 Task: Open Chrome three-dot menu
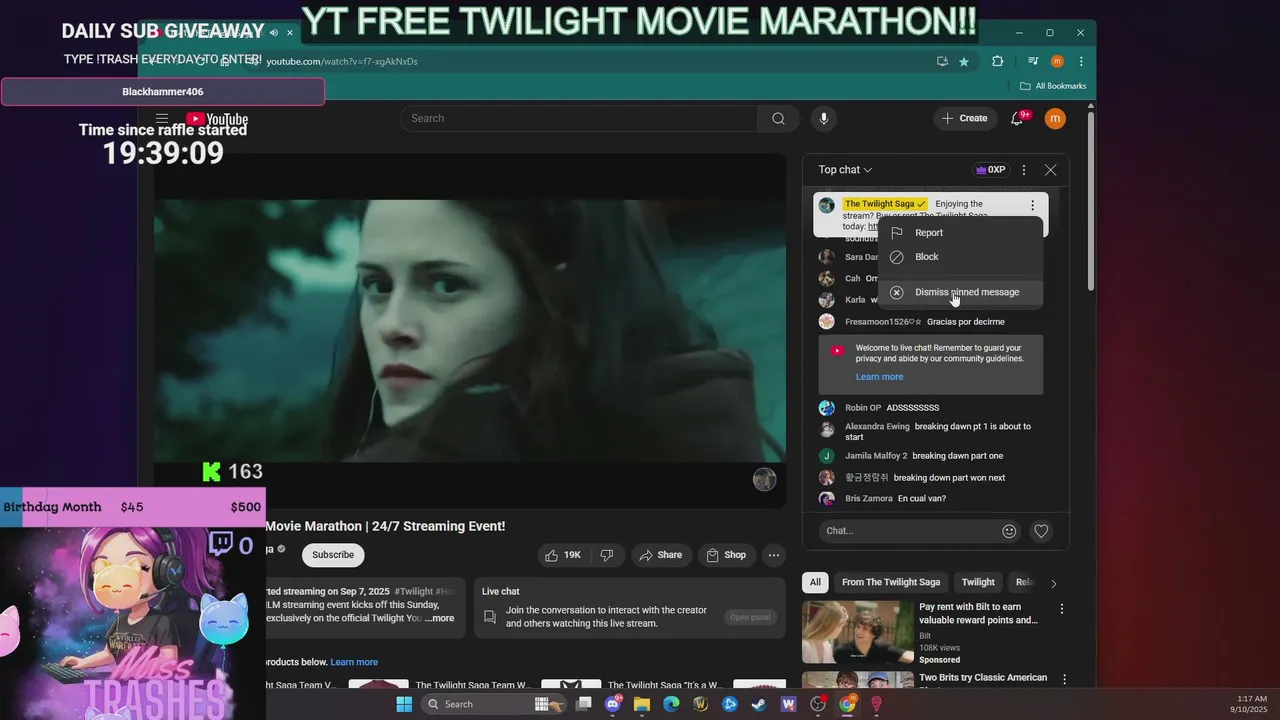pos(1081,61)
